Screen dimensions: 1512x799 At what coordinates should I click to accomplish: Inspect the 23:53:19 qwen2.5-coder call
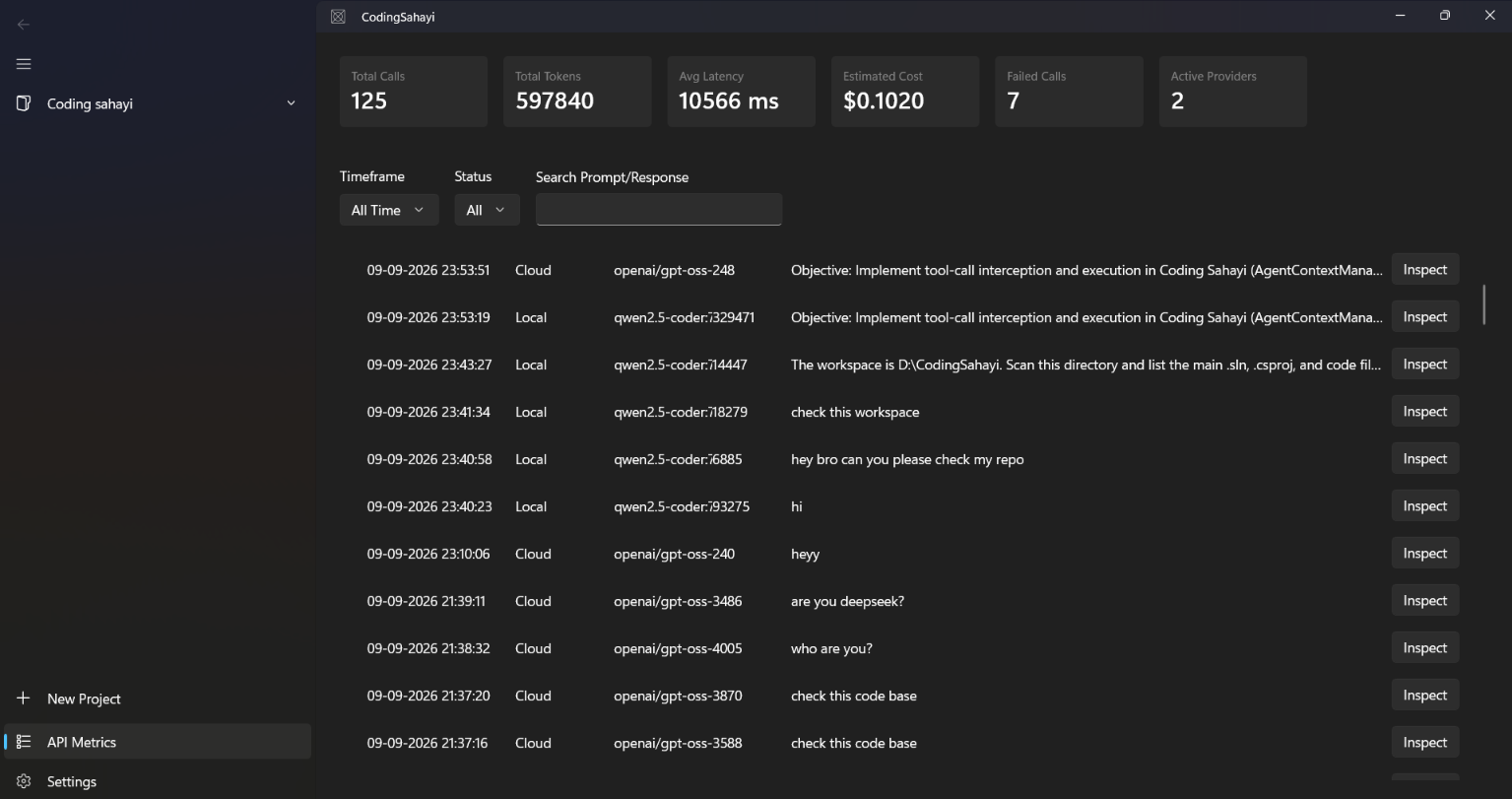tap(1424, 316)
